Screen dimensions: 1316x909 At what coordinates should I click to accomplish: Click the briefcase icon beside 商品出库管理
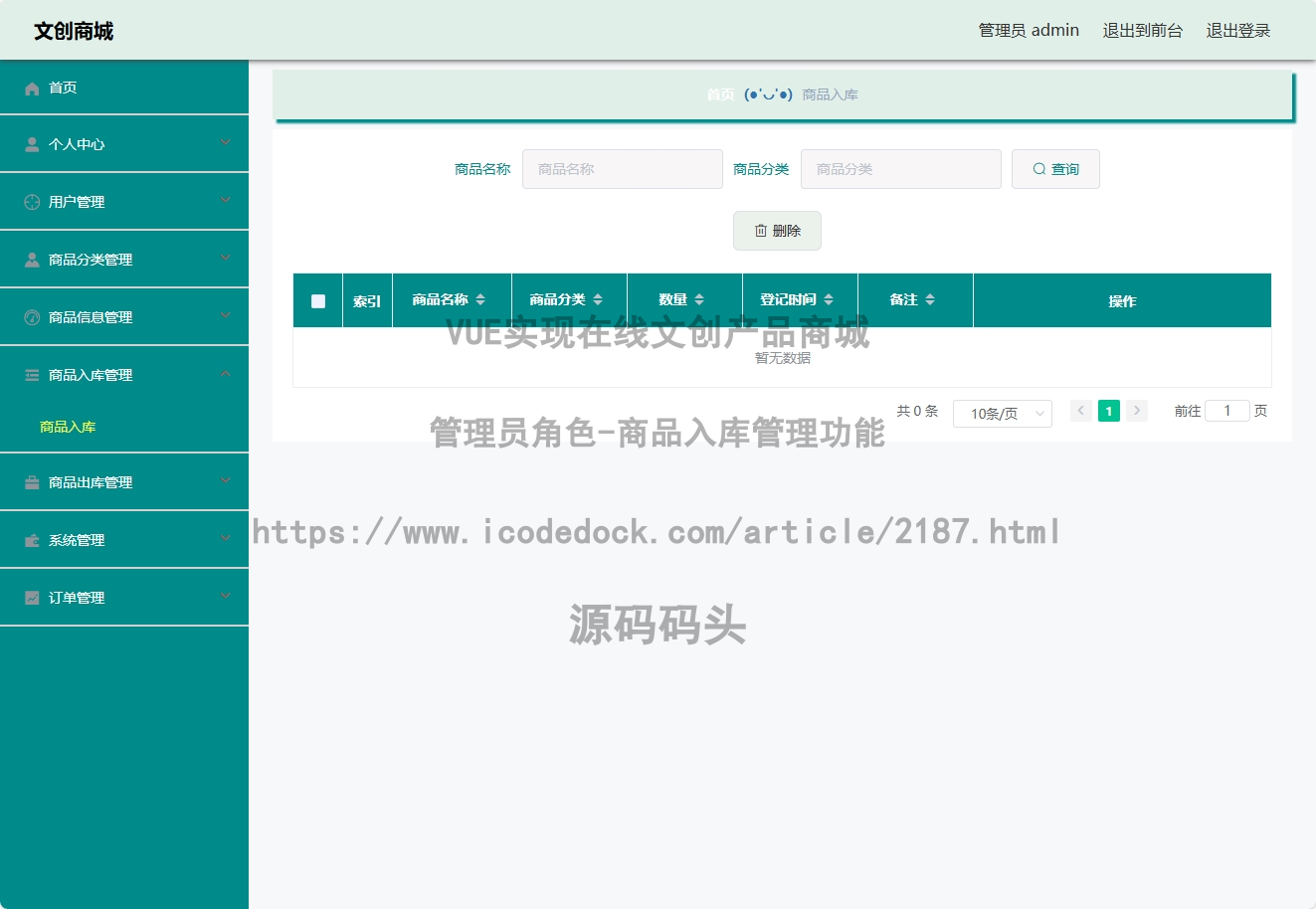pos(32,482)
